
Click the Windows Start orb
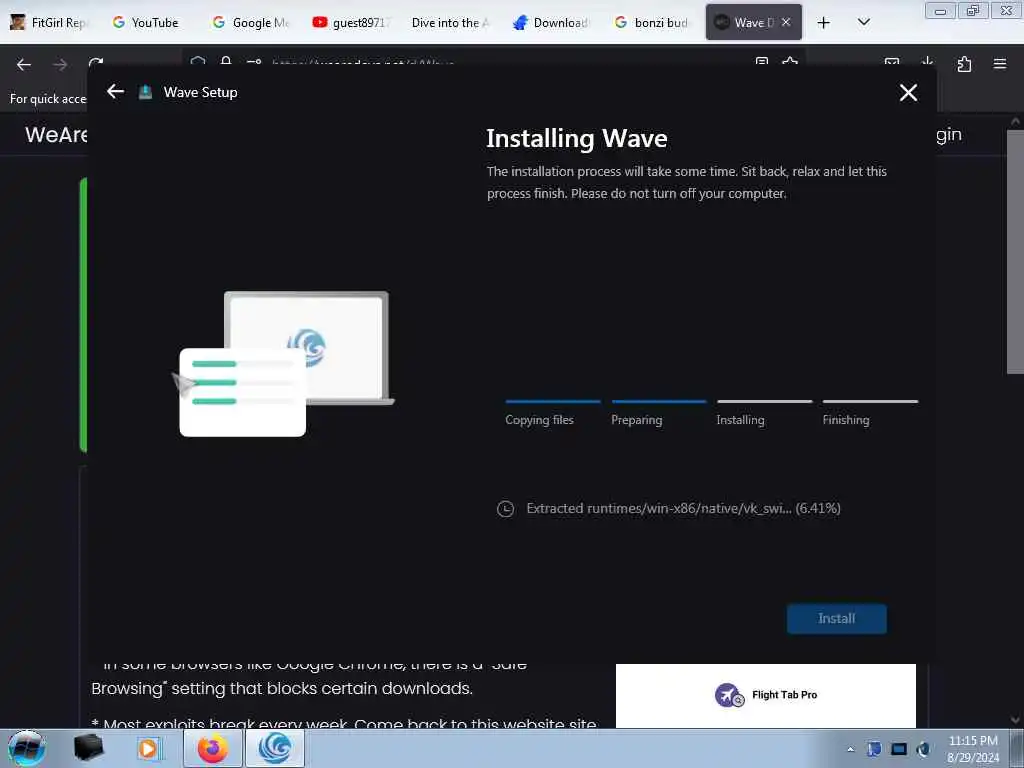tap(27, 748)
